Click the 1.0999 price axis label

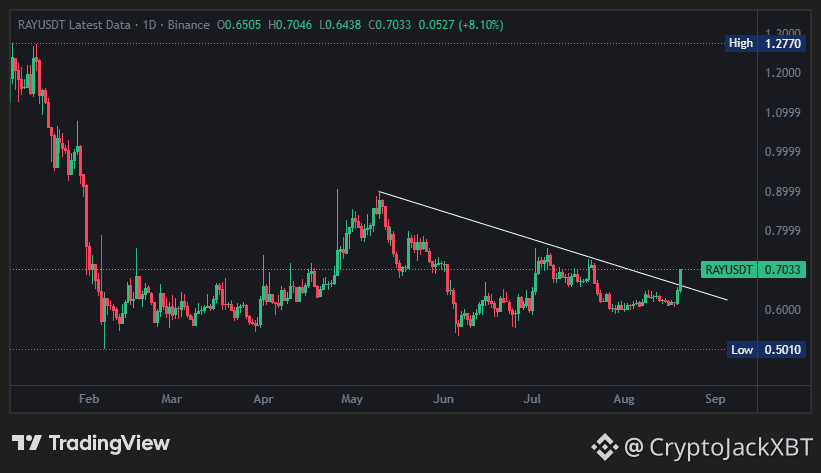[x=783, y=113]
